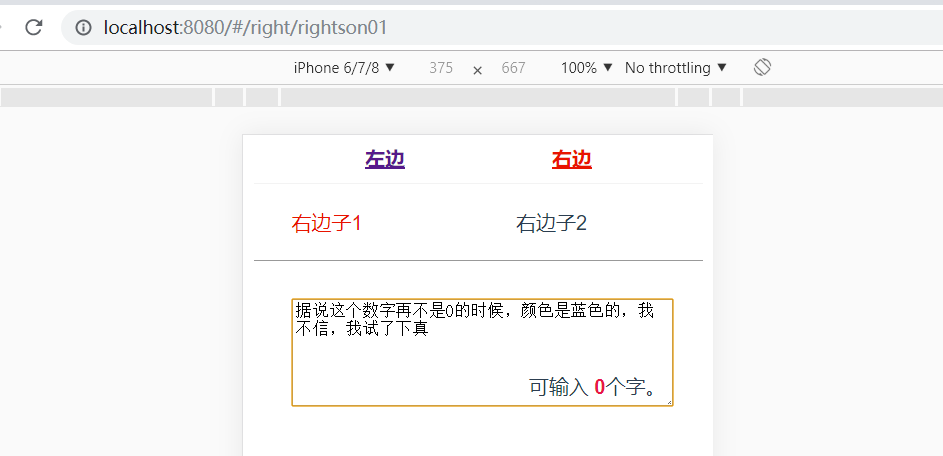Click the horizontal divider under the sub-tabs

478,260
